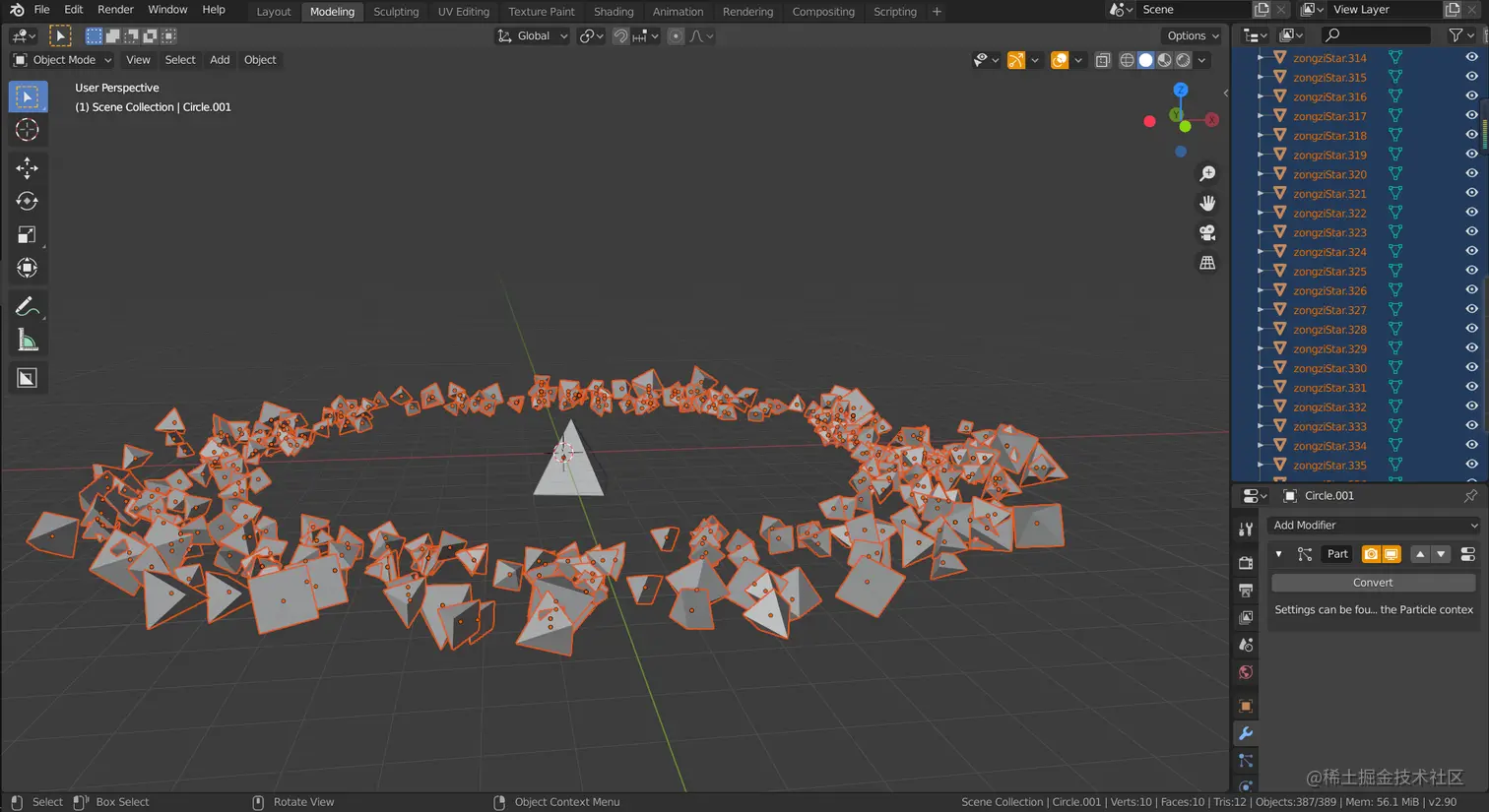The height and width of the screenshot is (812, 1489).
Task: Expand the zongziStar.316 outliner row
Action: (x=1261, y=96)
